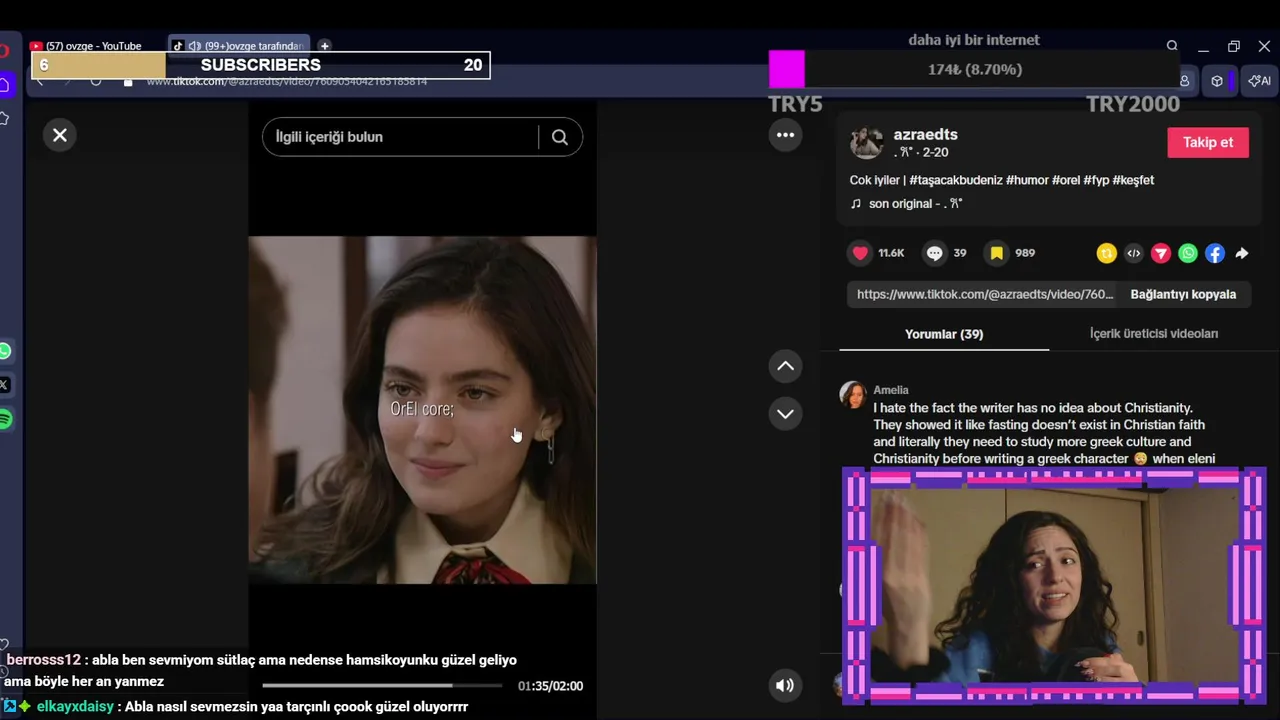Go to next video with down arrow
Image resolution: width=1280 pixels, height=720 pixels.
click(785, 413)
